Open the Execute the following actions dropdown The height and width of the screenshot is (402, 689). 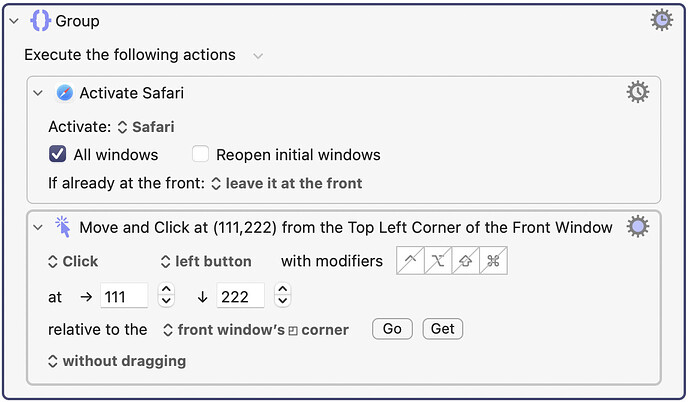pos(258,55)
